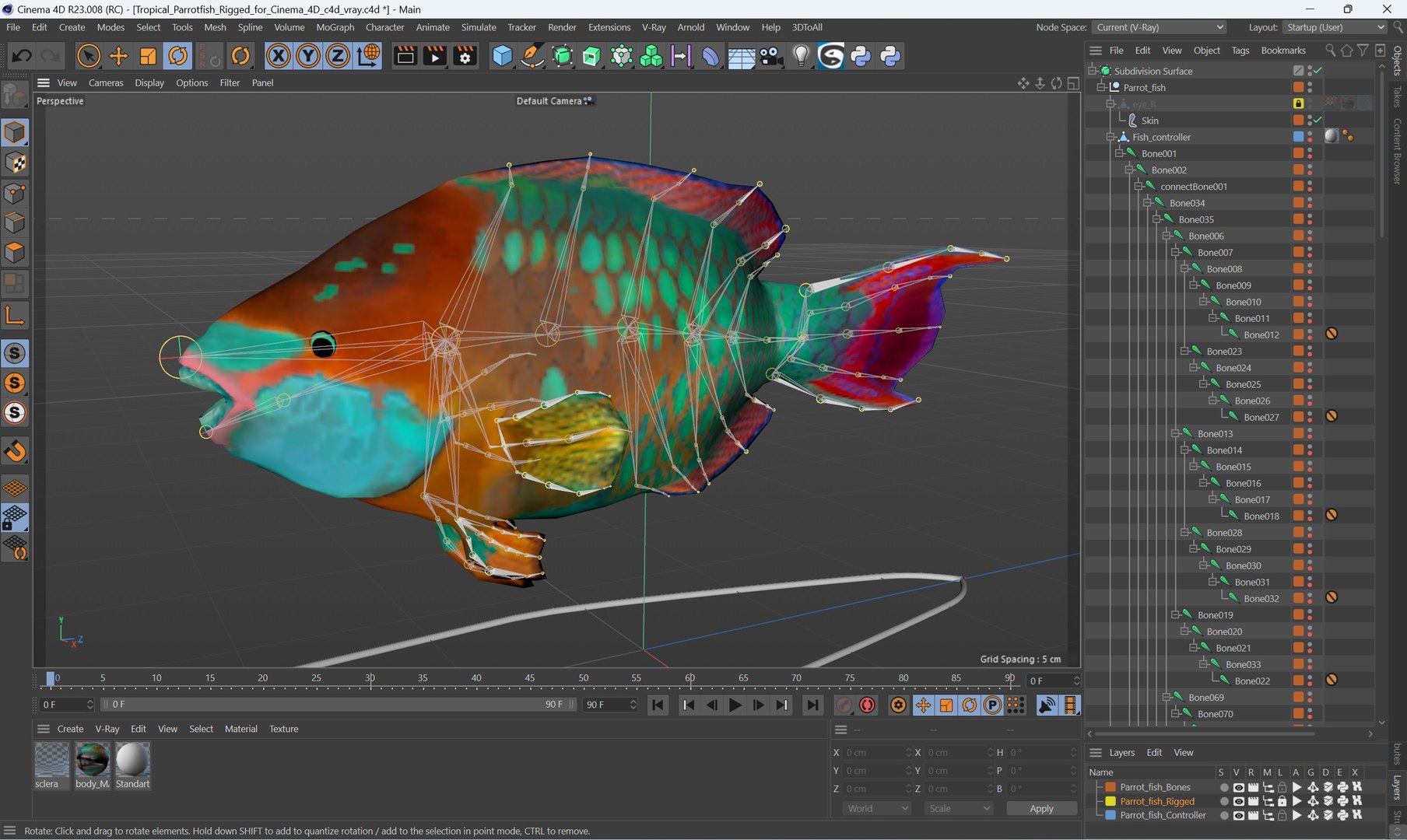Collapse the Fish_controller hierarchy
This screenshot has height=840, width=1407.
pyautogui.click(x=1111, y=137)
